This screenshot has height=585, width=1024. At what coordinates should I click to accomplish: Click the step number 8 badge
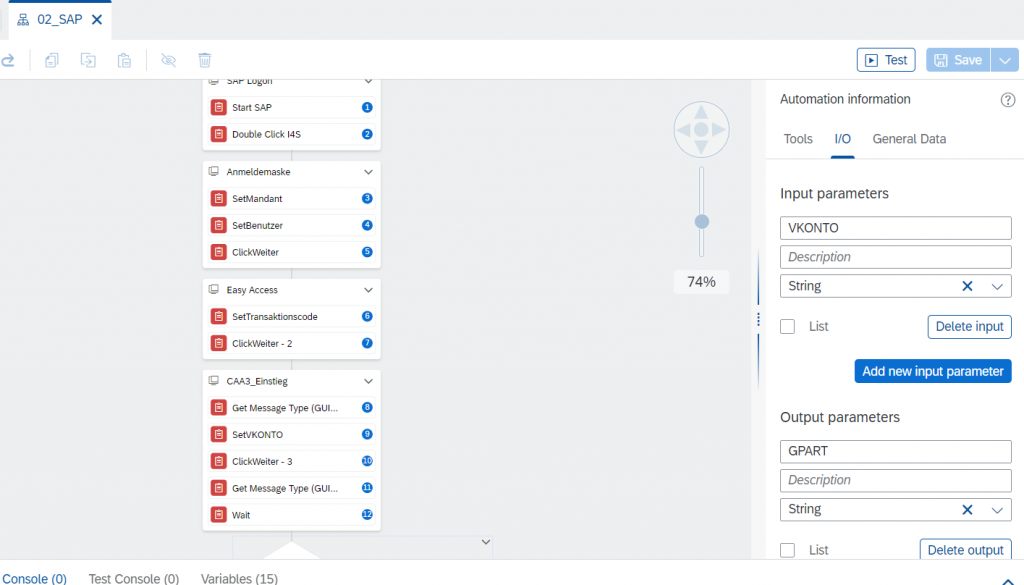[x=367, y=407]
